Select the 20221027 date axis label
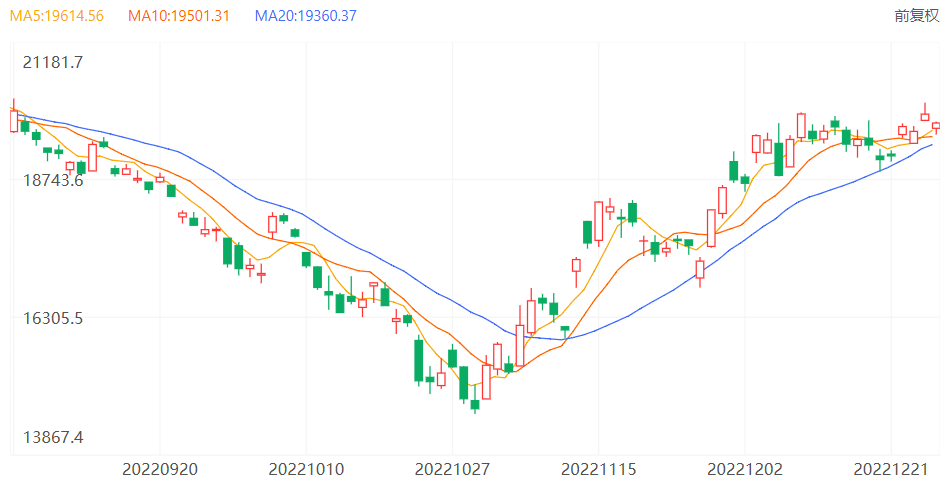946x481 pixels. pos(452,469)
